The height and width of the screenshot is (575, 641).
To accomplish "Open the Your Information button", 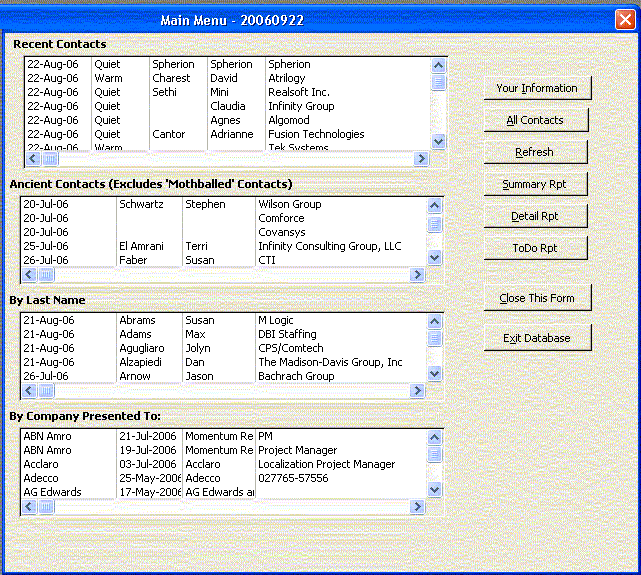I will pos(537,88).
